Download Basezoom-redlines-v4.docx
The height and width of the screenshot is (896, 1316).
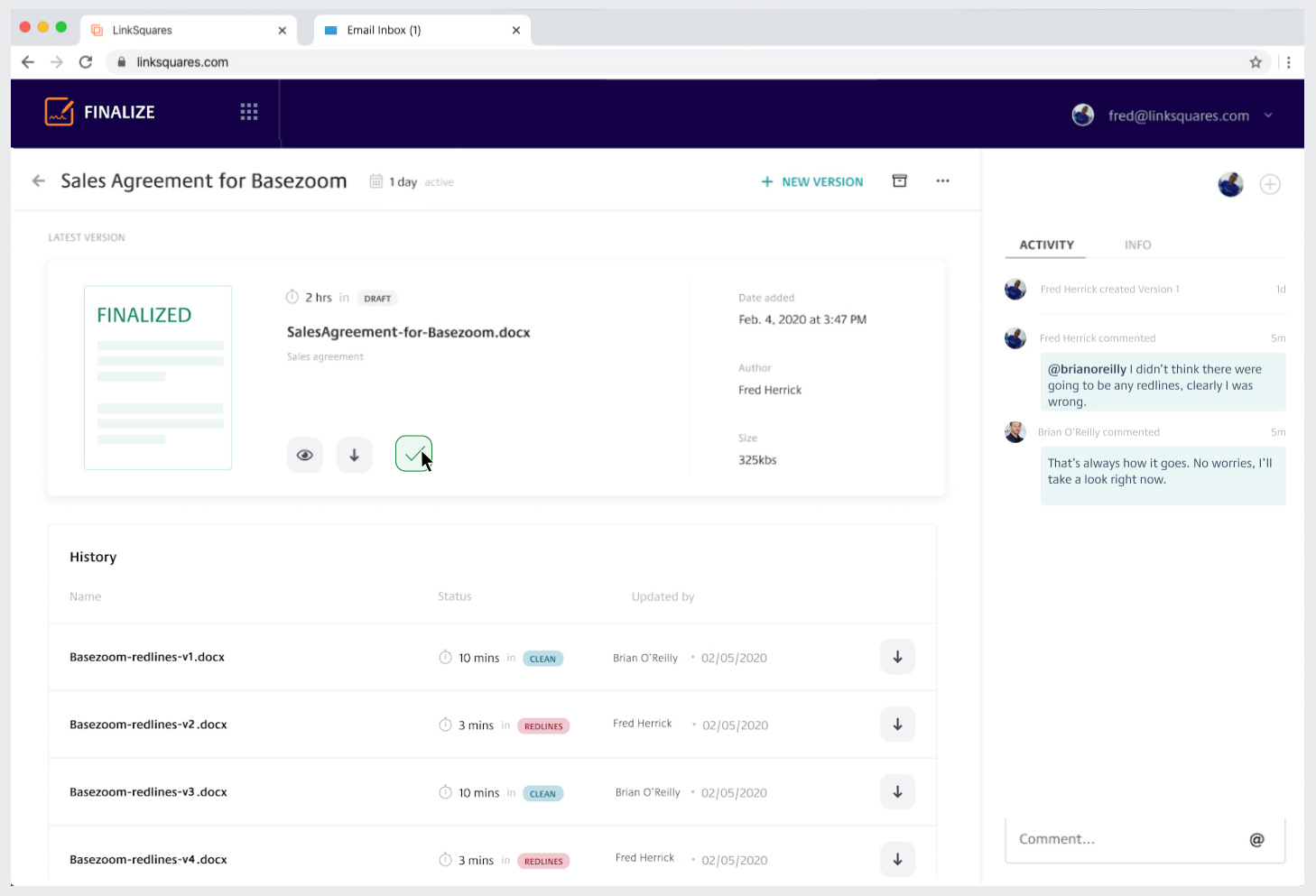tap(897, 860)
